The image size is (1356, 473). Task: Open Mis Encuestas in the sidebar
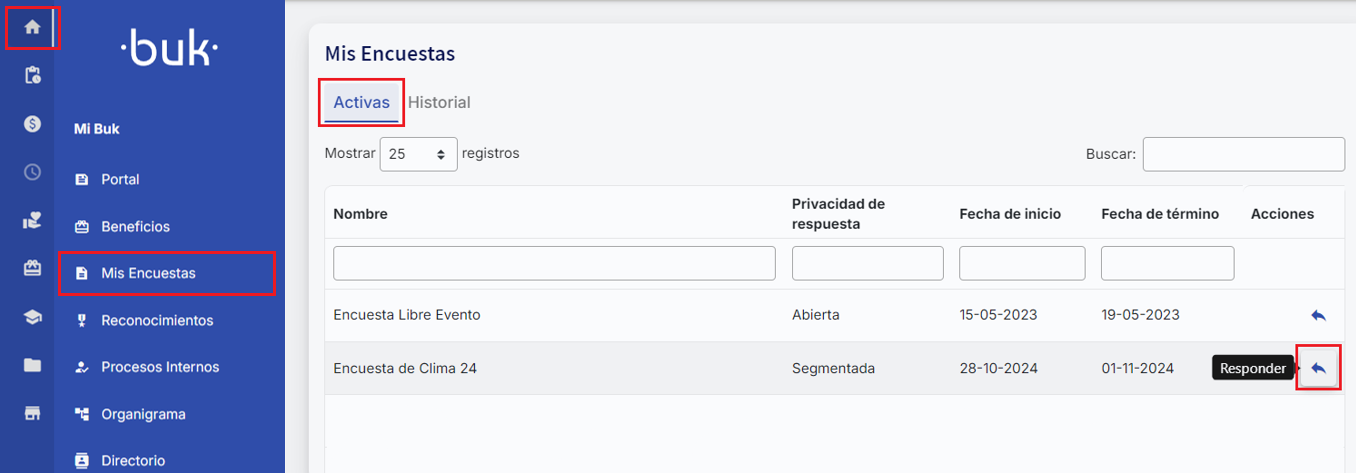(148, 273)
